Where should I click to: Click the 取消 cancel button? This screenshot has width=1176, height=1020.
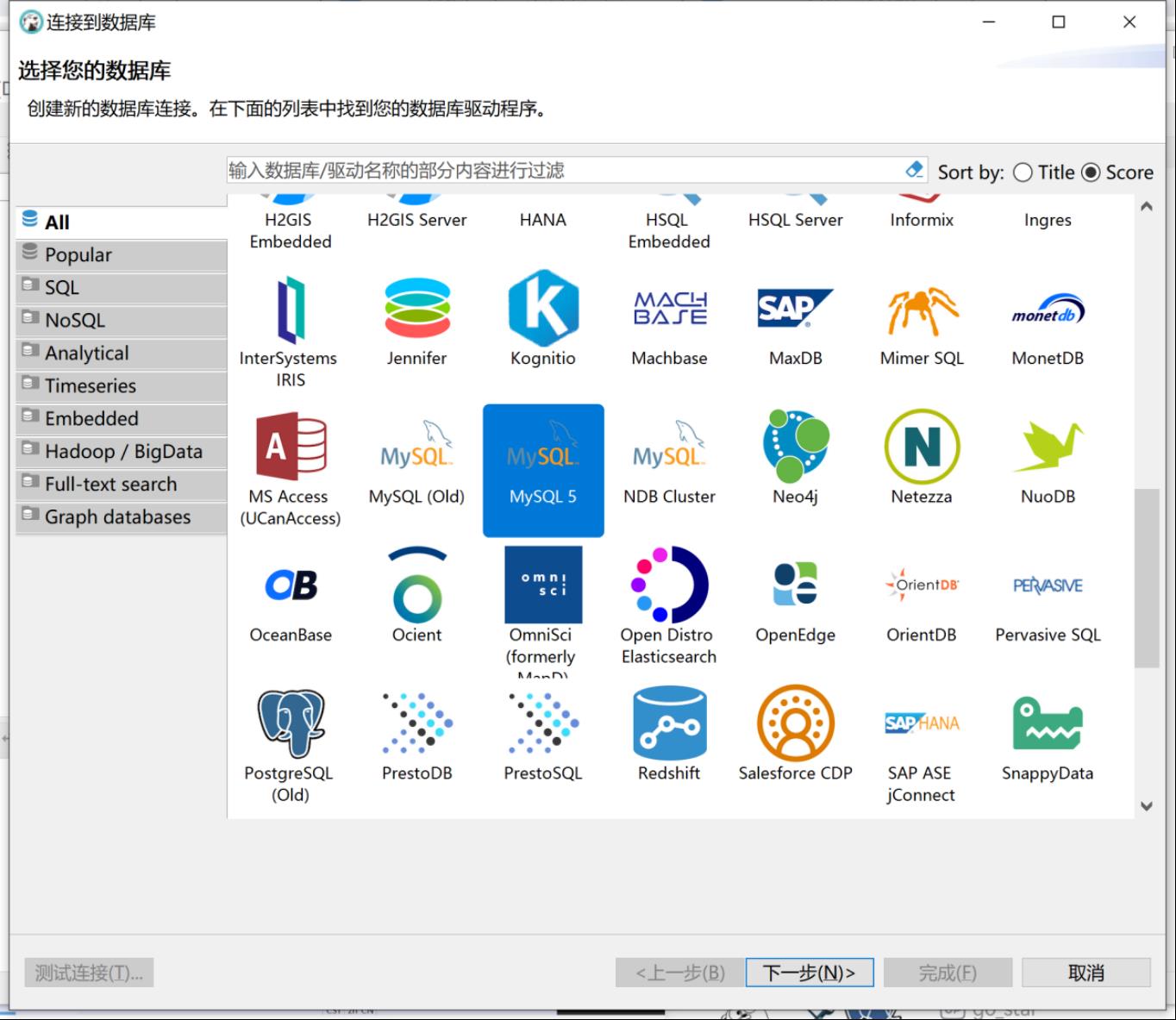1086,973
